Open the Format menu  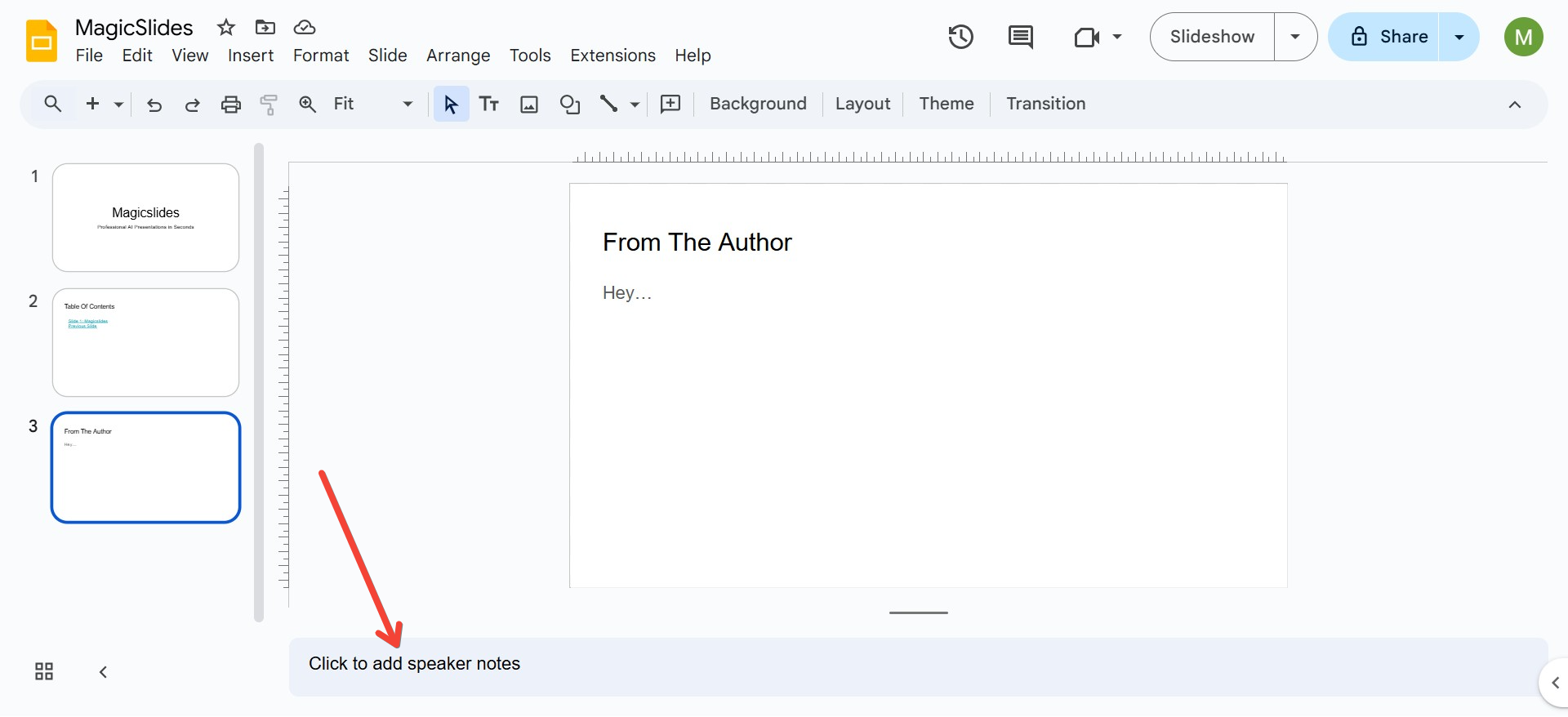[321, 56]
